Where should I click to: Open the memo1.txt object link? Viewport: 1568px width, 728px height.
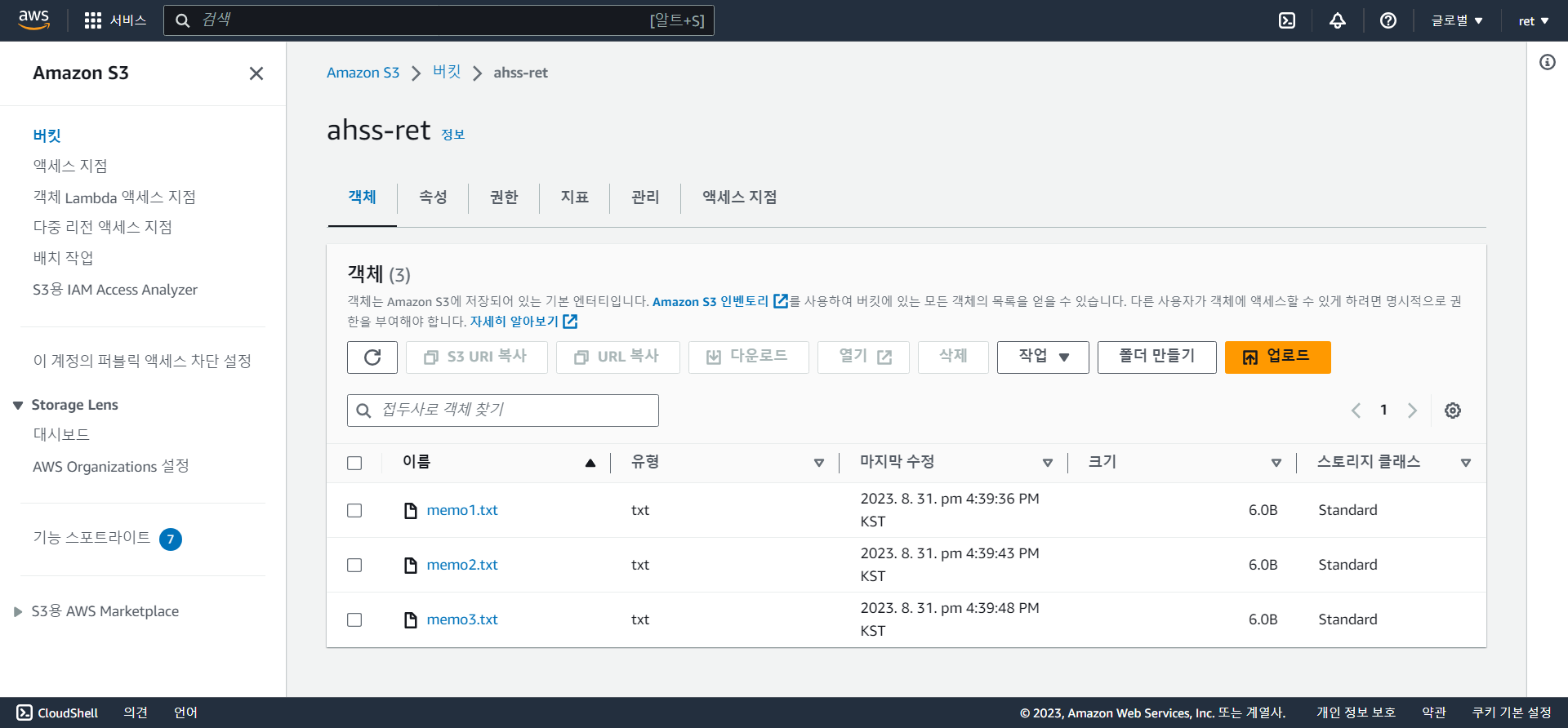tap(462, 510)
